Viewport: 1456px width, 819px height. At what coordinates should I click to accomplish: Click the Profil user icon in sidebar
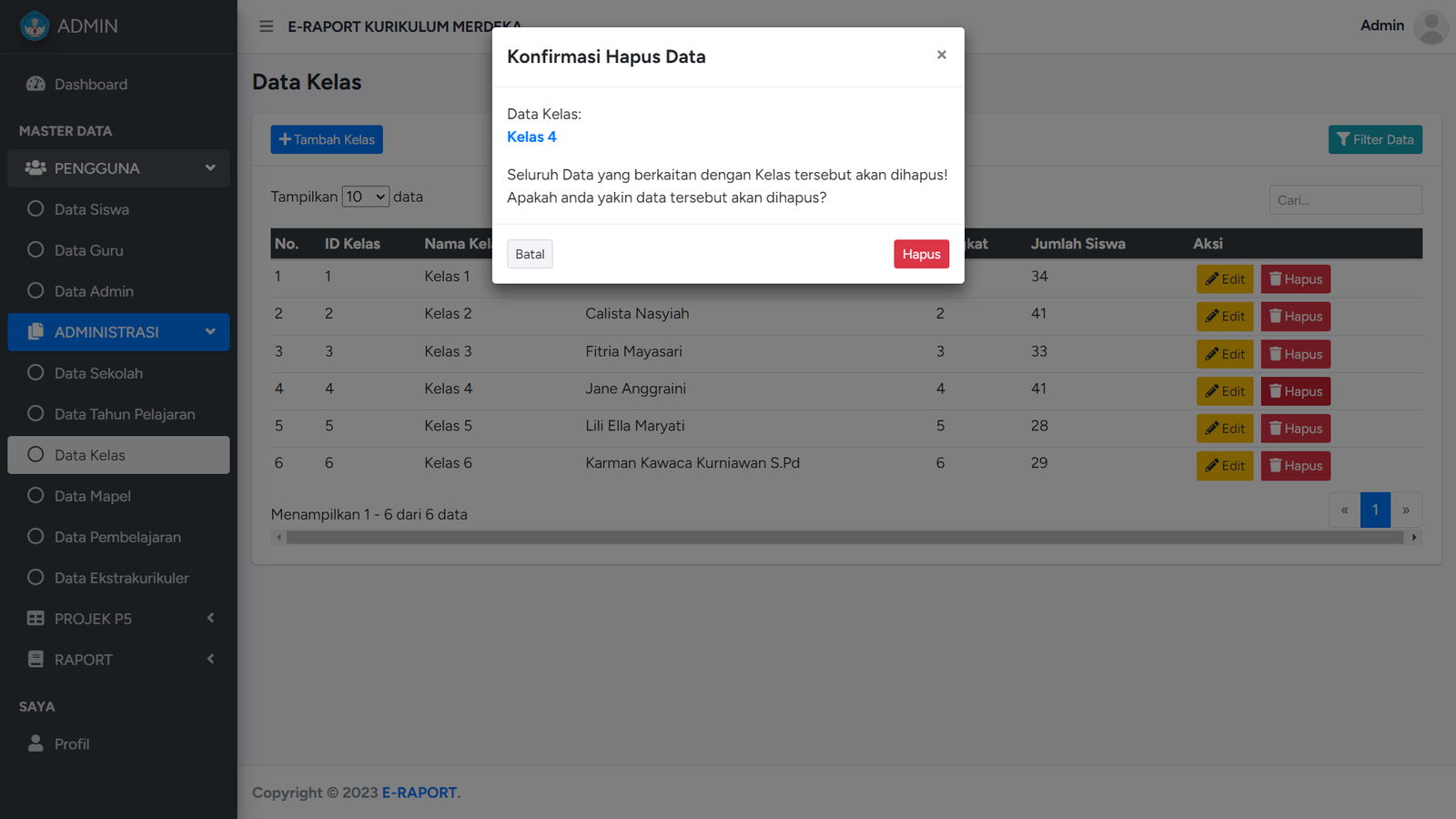pyautogui.click(x=36, y=743)
